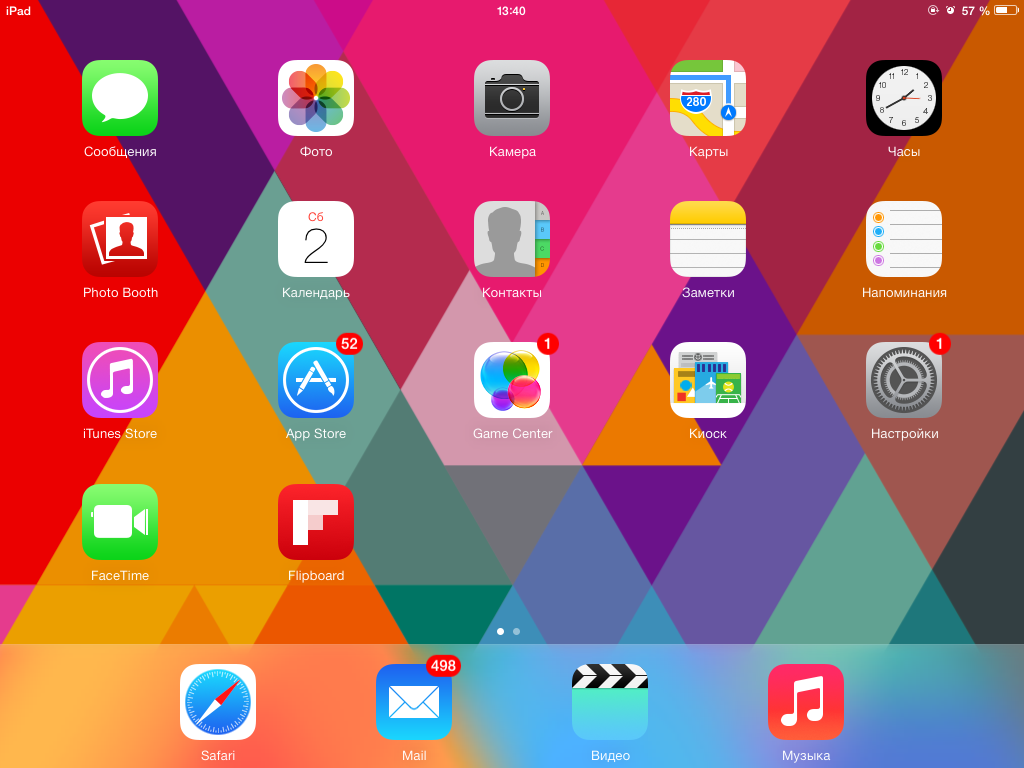This screenshot has height=768, width=1024.
Task: Tap the notification badge on Настройки
Action: 939,344
